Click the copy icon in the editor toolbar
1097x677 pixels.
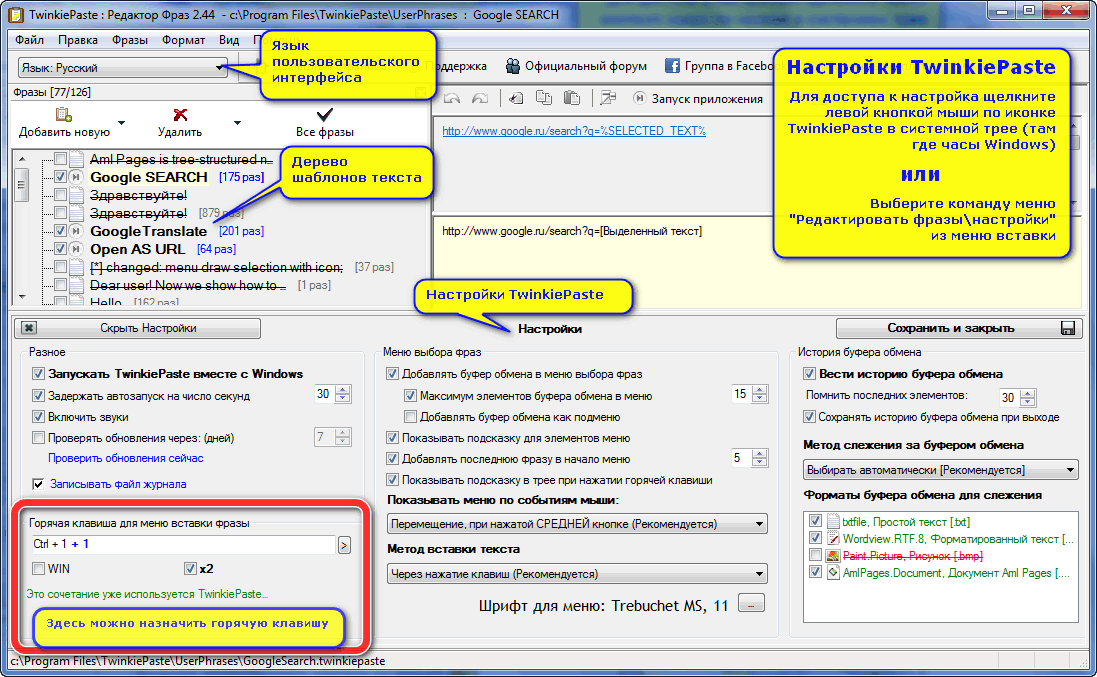(544, 99)
